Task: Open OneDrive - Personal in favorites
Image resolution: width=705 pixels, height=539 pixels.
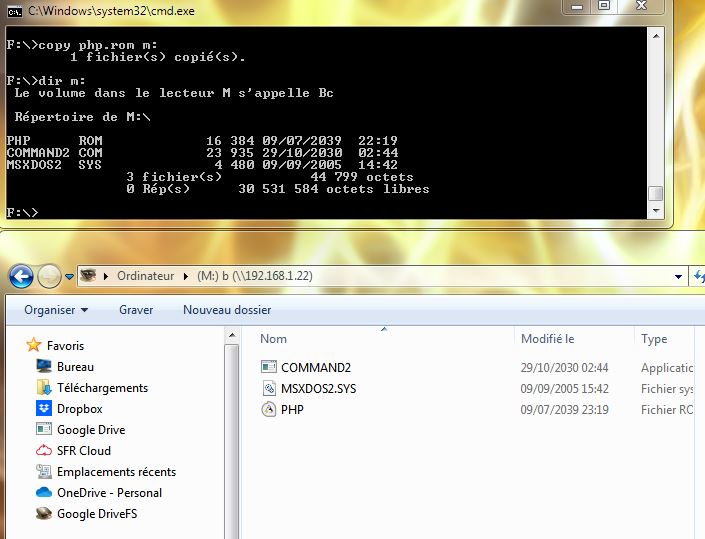Action: point(109,493)
